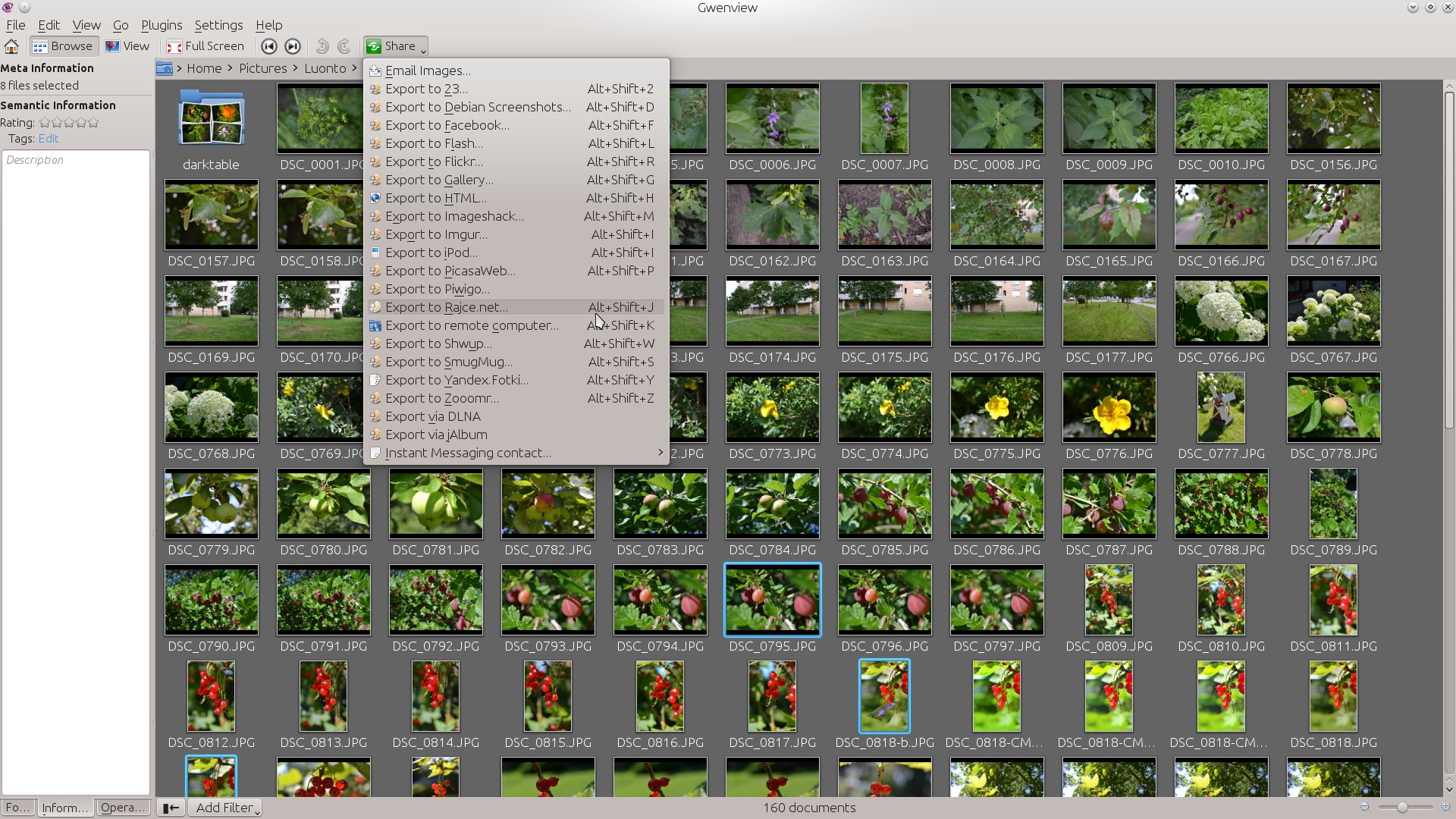Screen dimensions: 1456x819
Task: Go to previous image arrow icon
Action: 268,46
